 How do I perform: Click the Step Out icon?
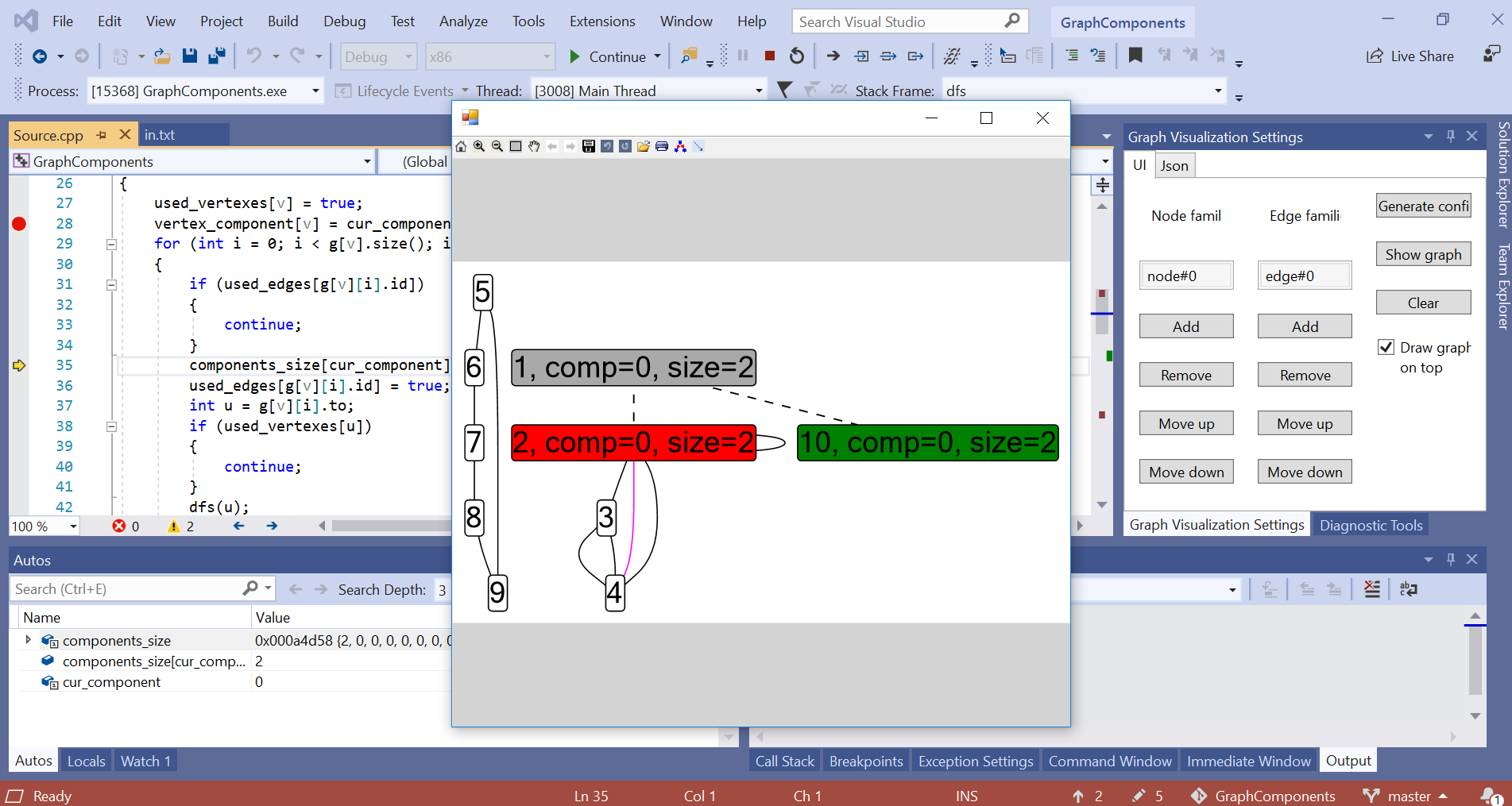(916, 56)
